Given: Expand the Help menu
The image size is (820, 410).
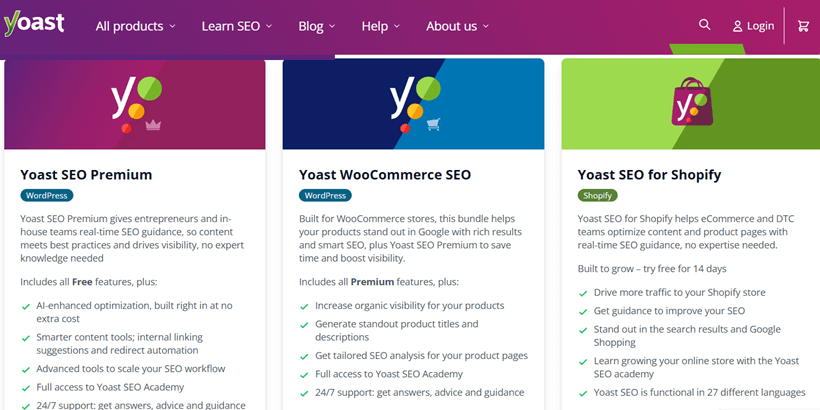Looking at the screenshot, I should 381,26.
